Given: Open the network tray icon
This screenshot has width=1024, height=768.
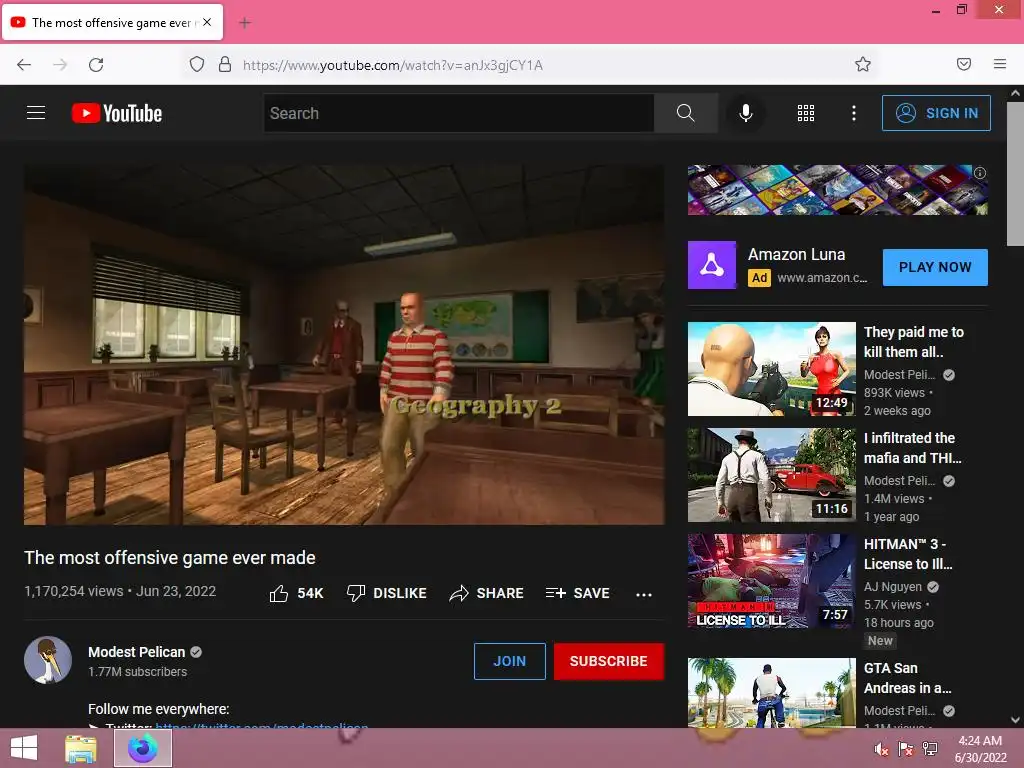Looking at the screenshot, I should tap(930, 749).
